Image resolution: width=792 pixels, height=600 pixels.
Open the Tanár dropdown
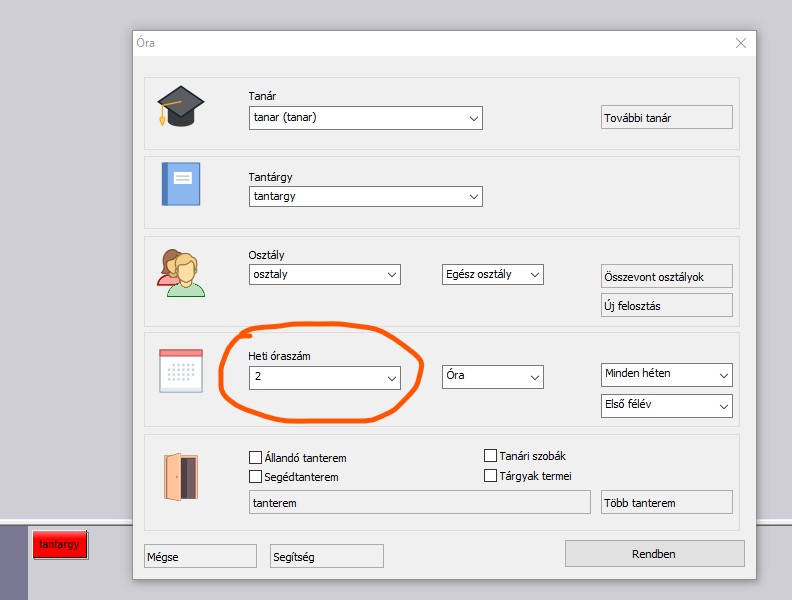(366, 118)
